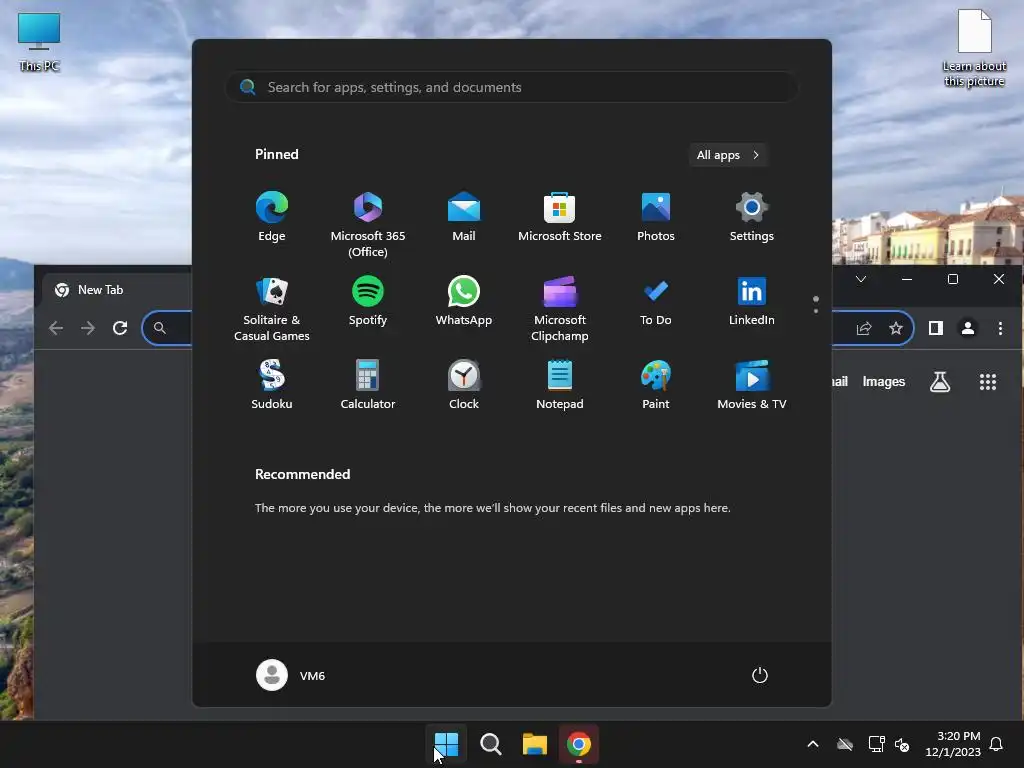Click the share page icon in Chrome

coord(864,328)
